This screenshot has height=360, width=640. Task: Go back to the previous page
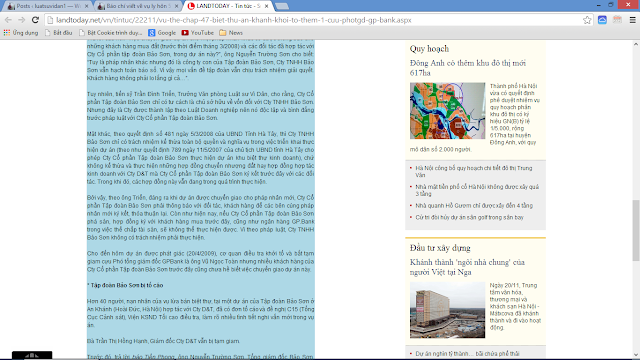8,20
